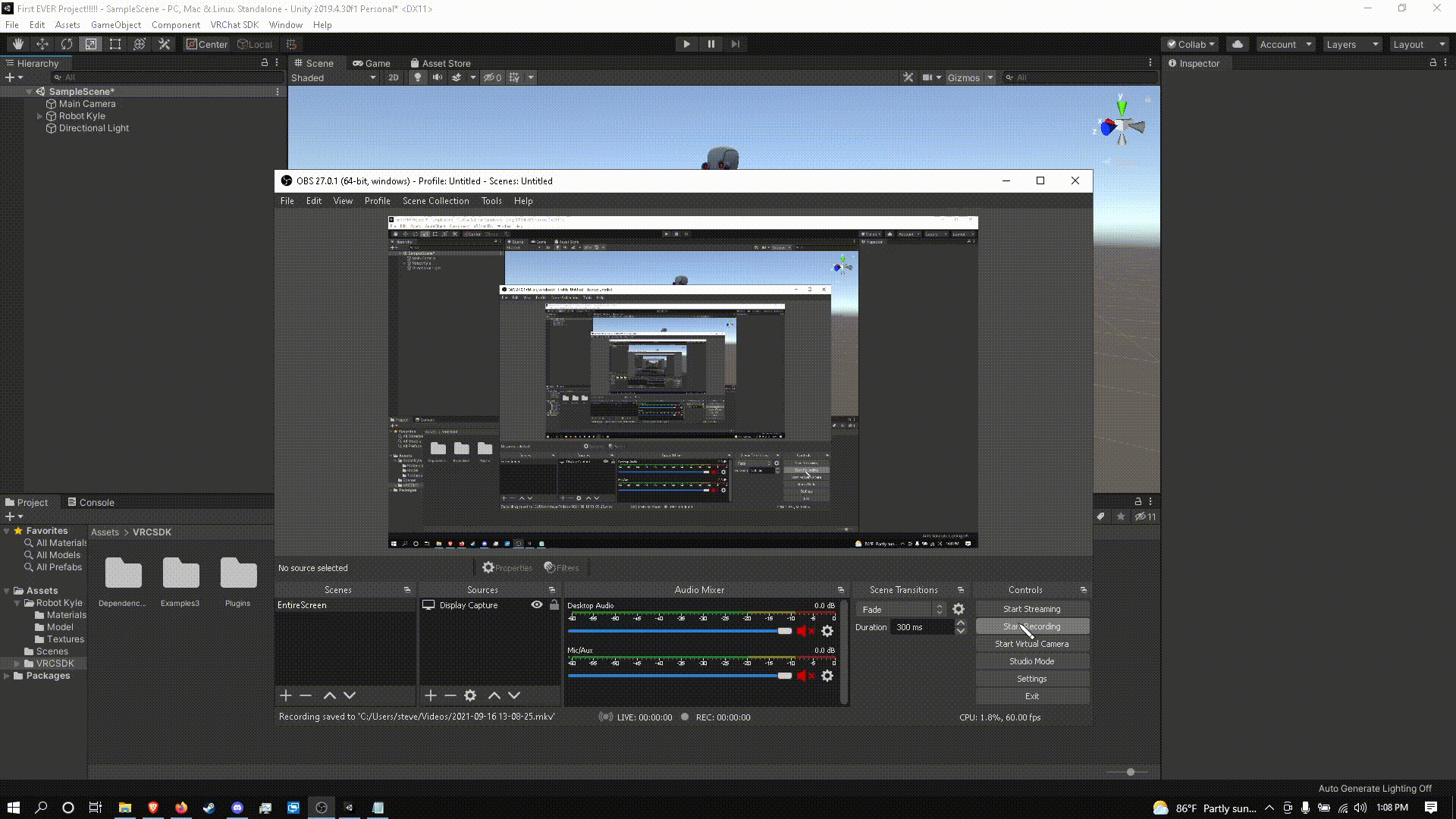Toggle scene lighting in Scene view
This screenshot has height=819, width=1456.
pos(417,77)
